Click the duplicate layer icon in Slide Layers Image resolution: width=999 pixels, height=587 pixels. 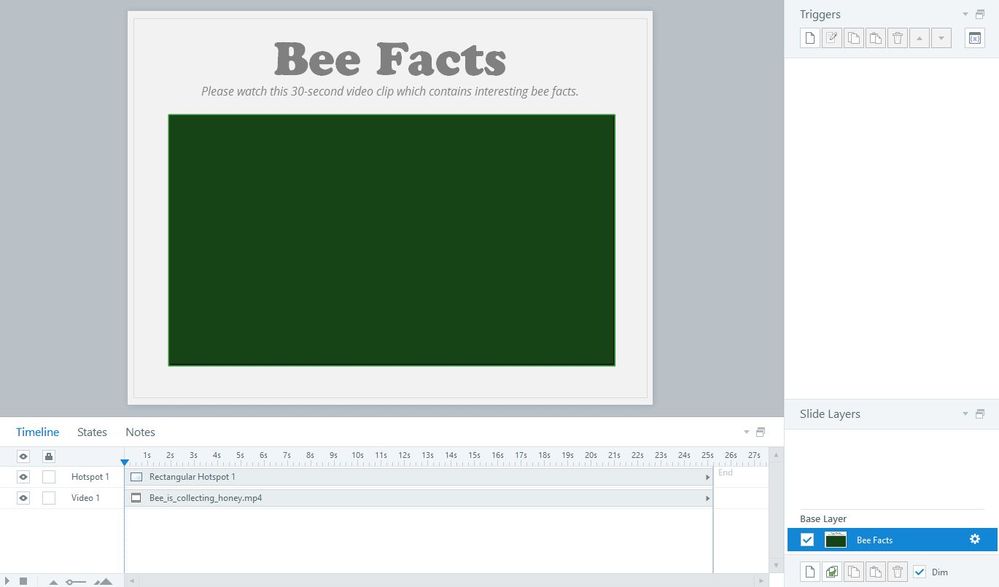(x=832, y=572)
